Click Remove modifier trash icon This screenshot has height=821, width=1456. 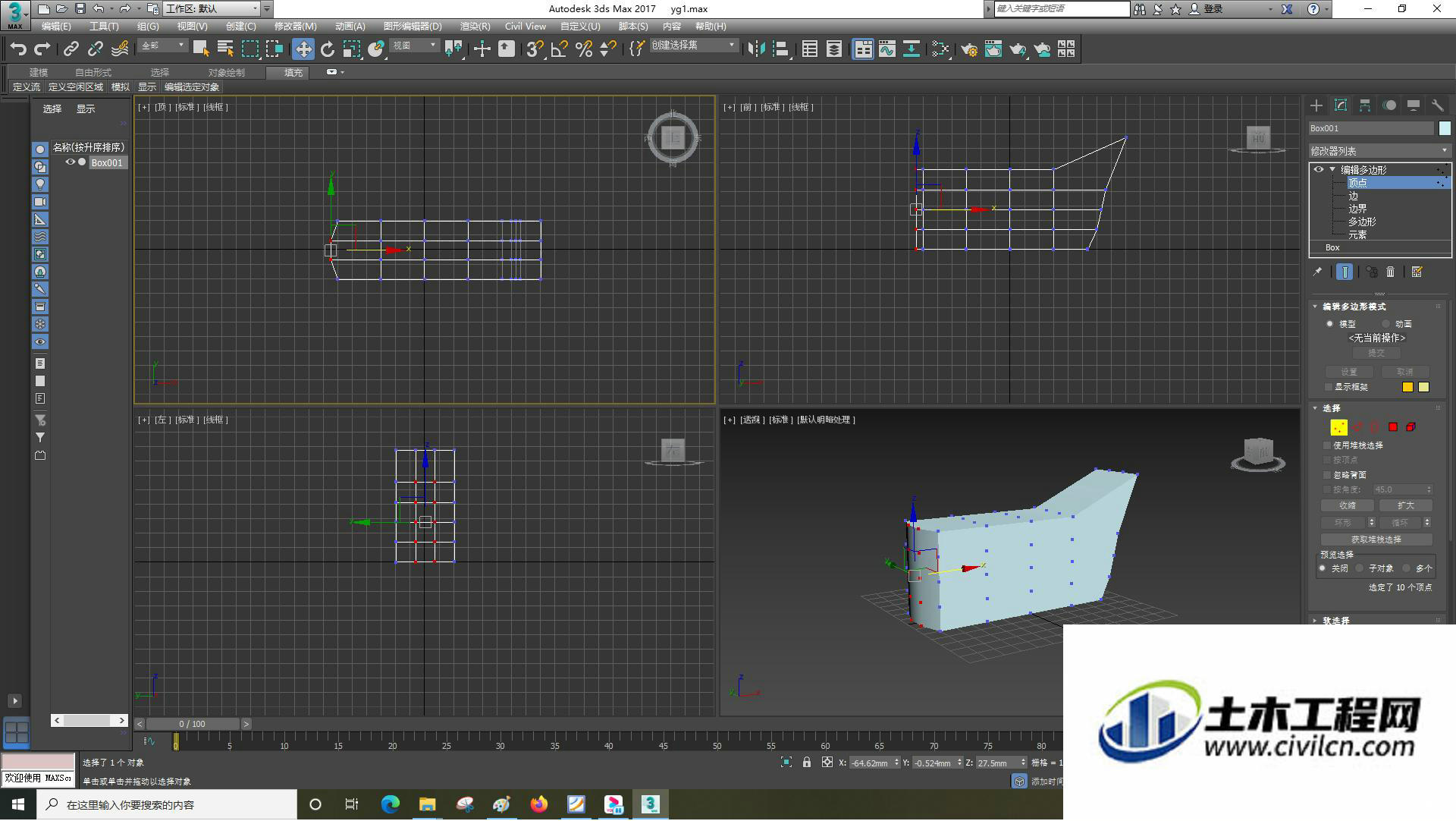click(1391, 272)
